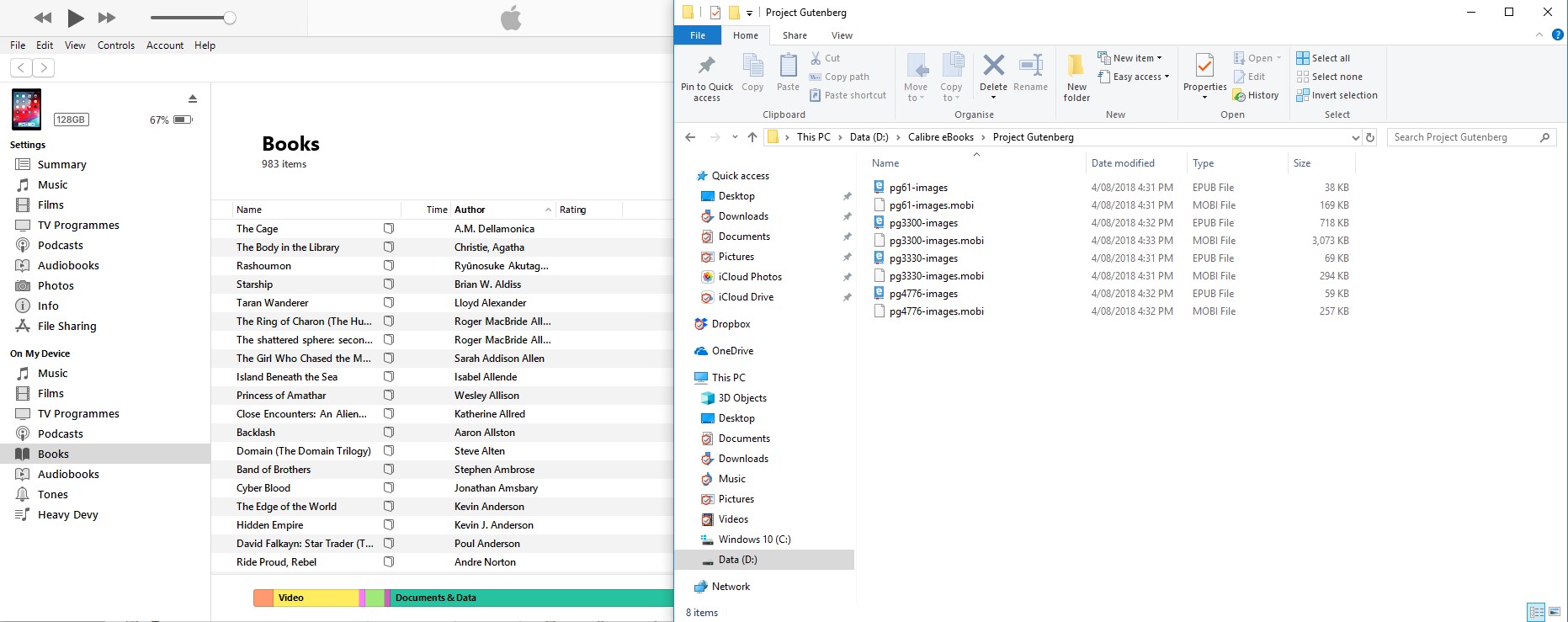Viewport: 1568px width, 622px height.
Task: Switch to the Share ribbon tab
Action: [x=795, y=35]
